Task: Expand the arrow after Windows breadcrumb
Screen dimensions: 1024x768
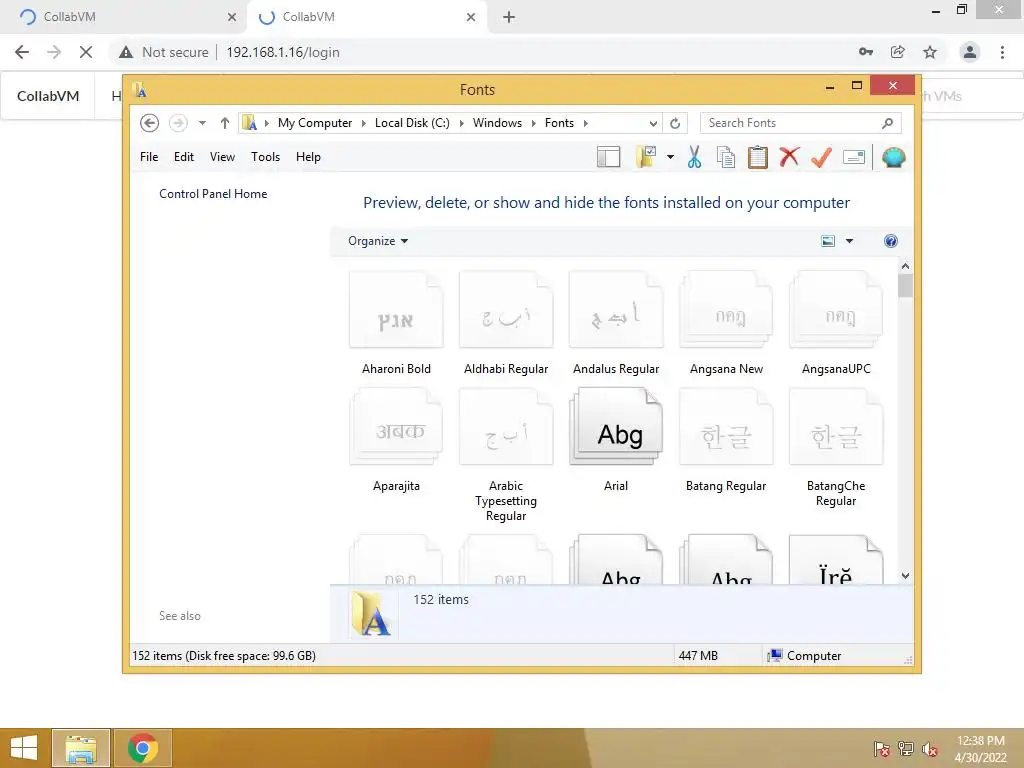Action: [x=534, y=123]
